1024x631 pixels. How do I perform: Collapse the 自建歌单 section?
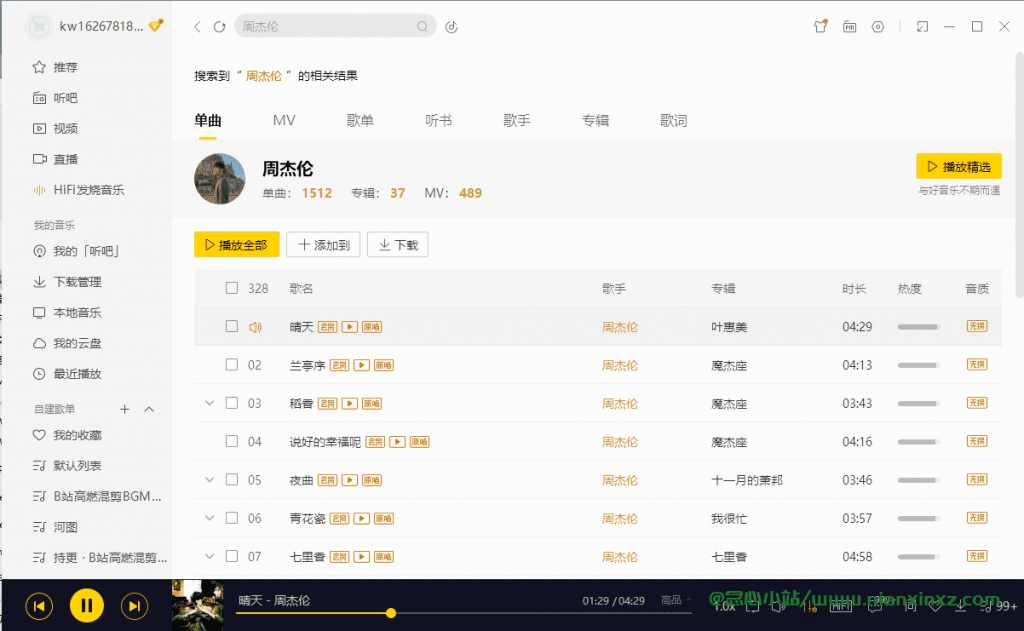pos(149,409)
